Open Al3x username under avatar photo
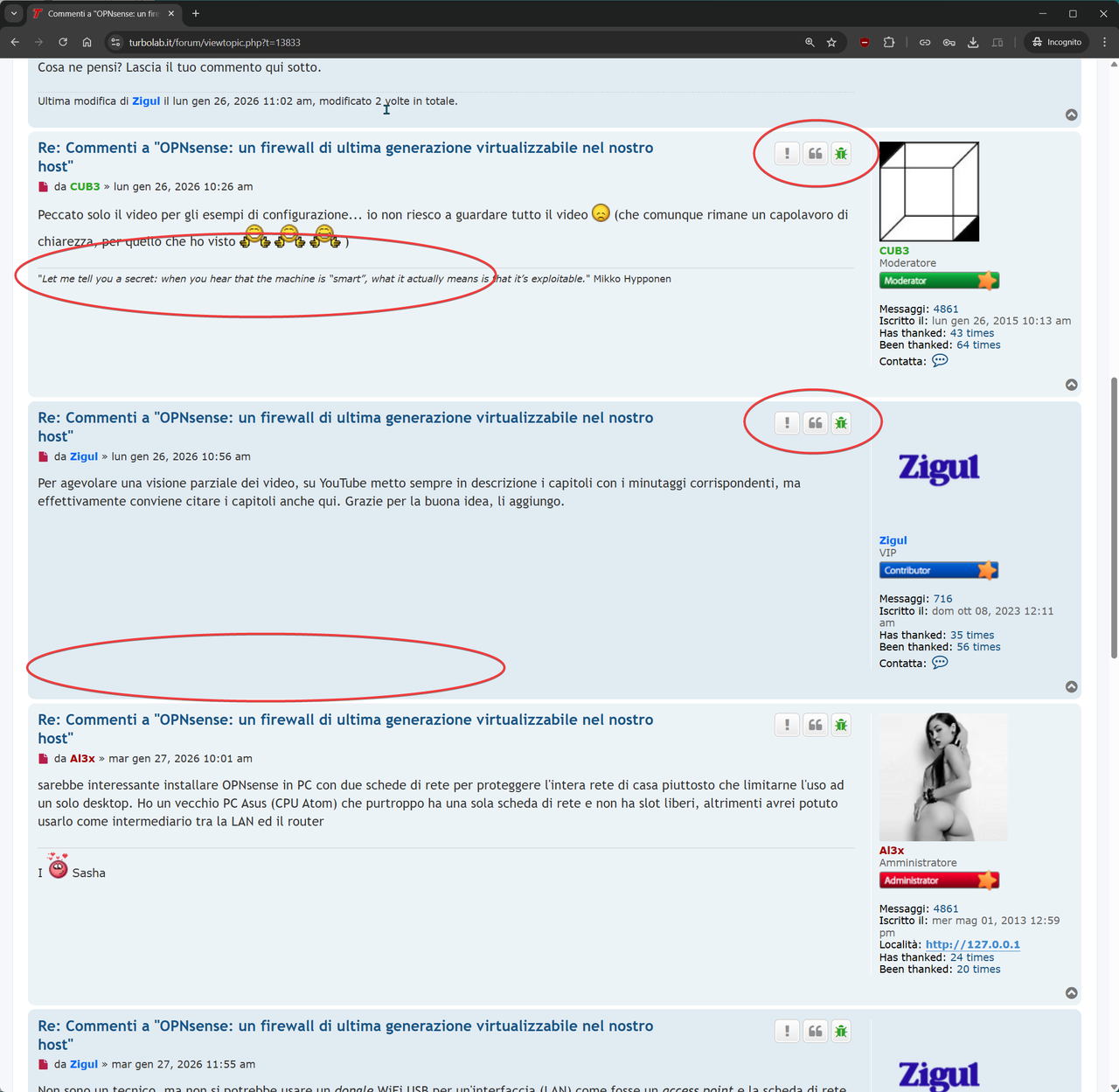The image size is (1119, 1092). pyautogui.click(x=892, y=851)
